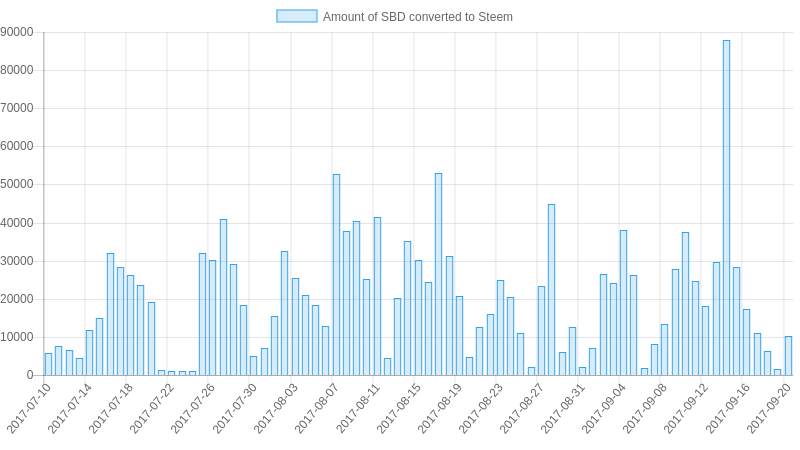
Task: Click the x-axis label 2017-09-04
Action: (604, 409)
